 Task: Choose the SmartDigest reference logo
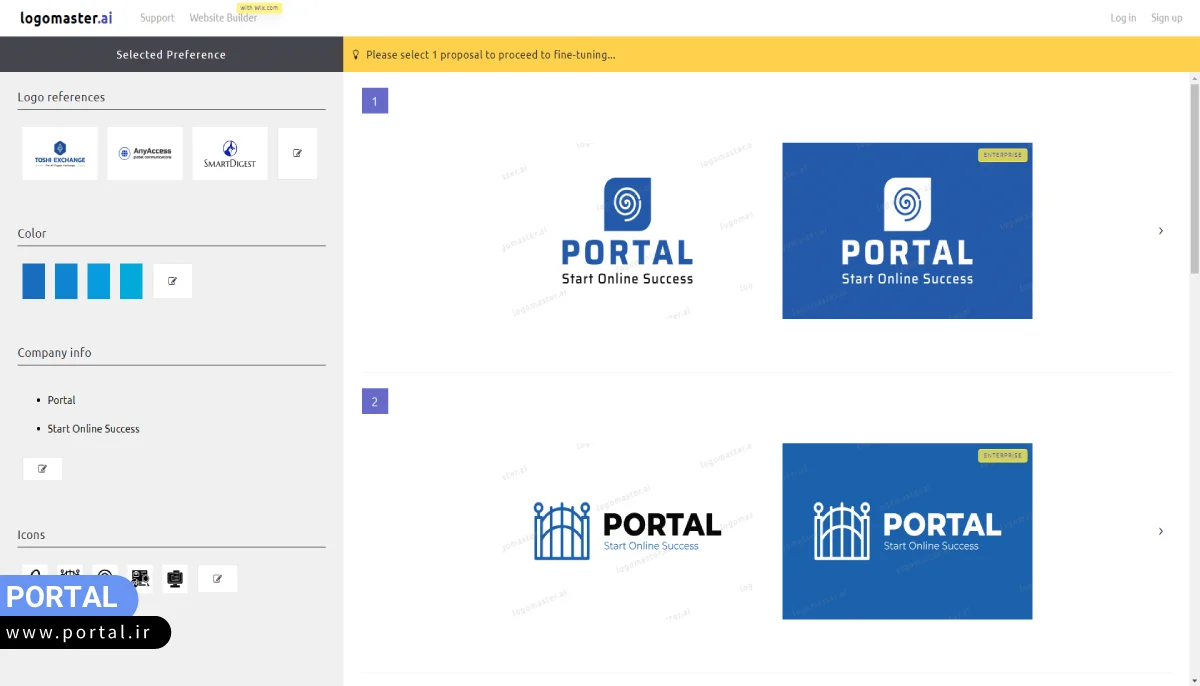tap(230, 153)
